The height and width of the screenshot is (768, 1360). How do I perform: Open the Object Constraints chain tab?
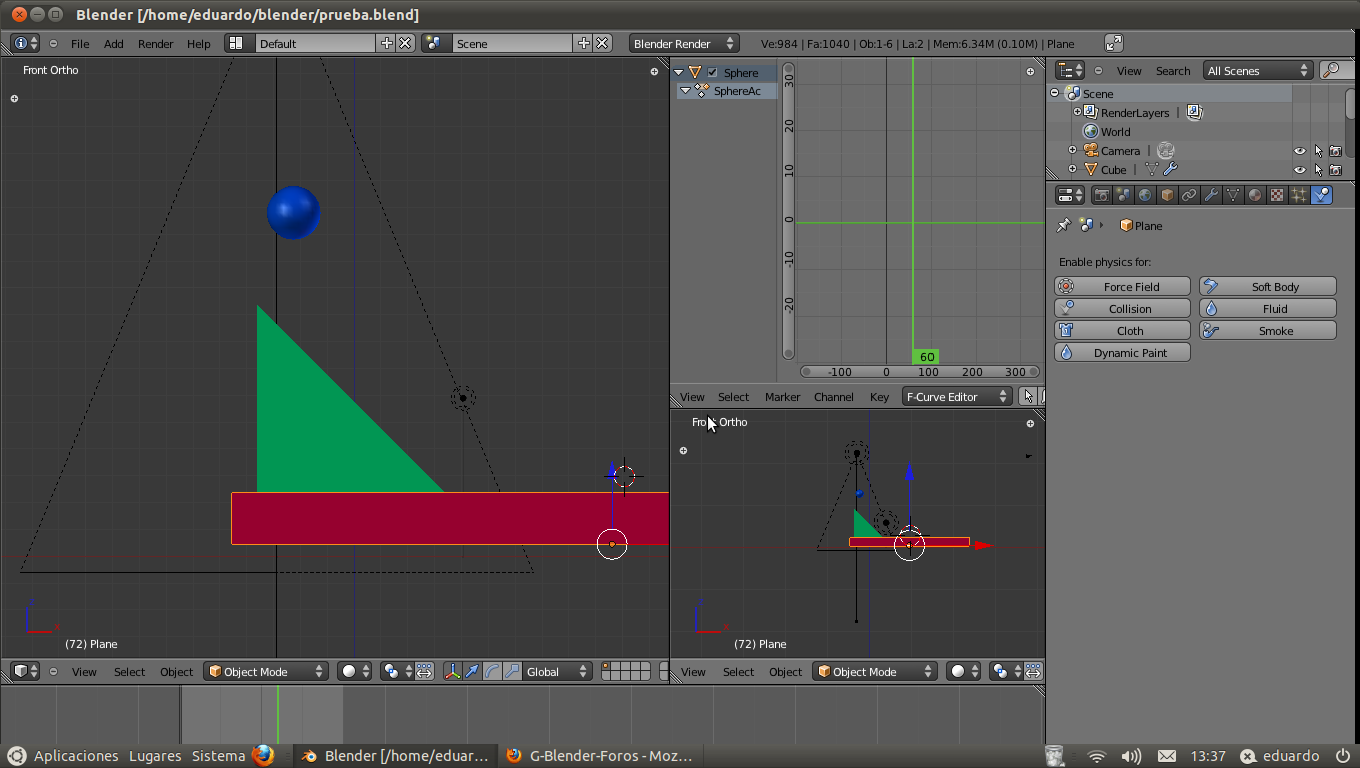pyautogui.click(x=1189, y=196)
